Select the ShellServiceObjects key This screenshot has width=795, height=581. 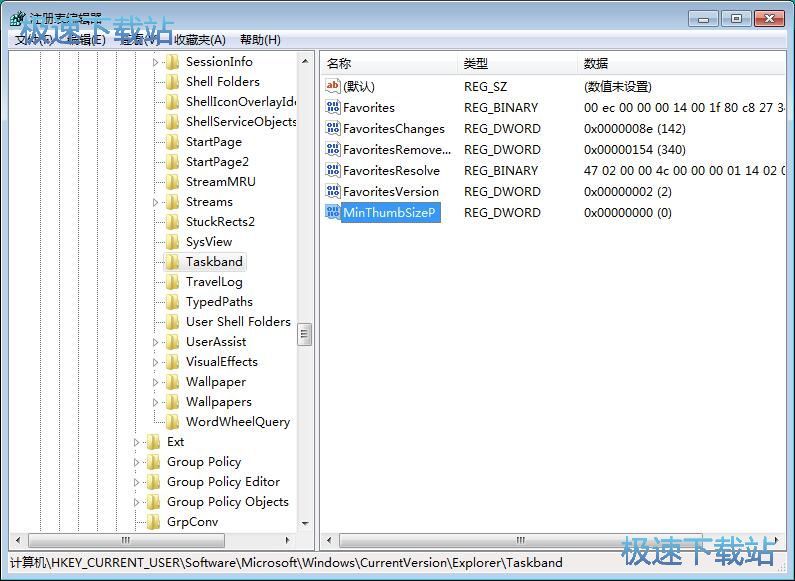pos(241,122)
